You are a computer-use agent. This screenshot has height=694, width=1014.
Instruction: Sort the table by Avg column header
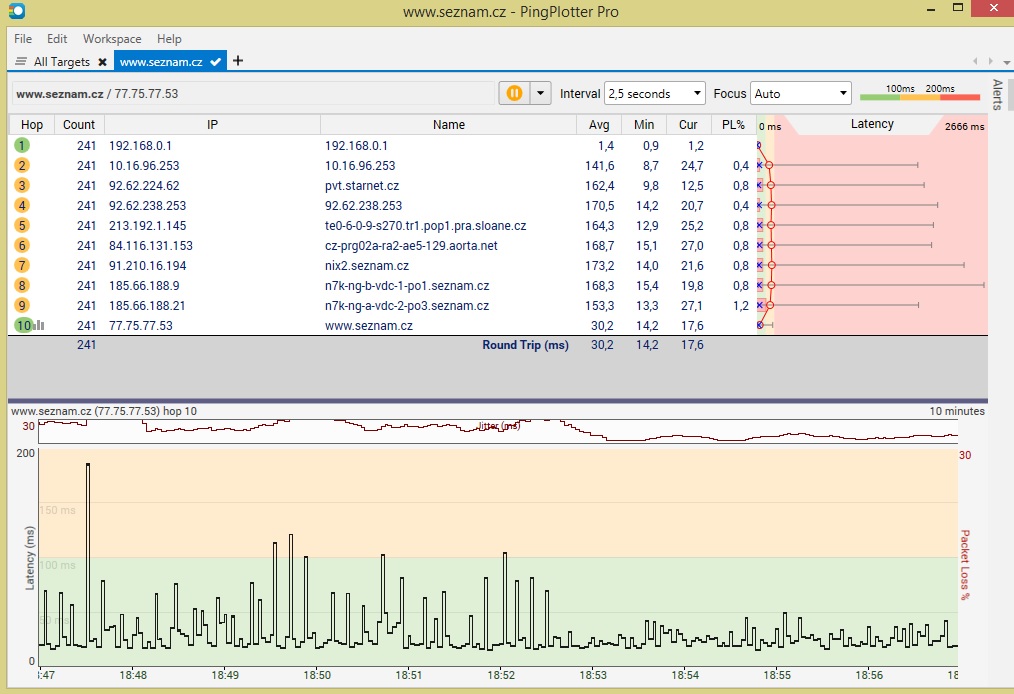tap(599, 125)
